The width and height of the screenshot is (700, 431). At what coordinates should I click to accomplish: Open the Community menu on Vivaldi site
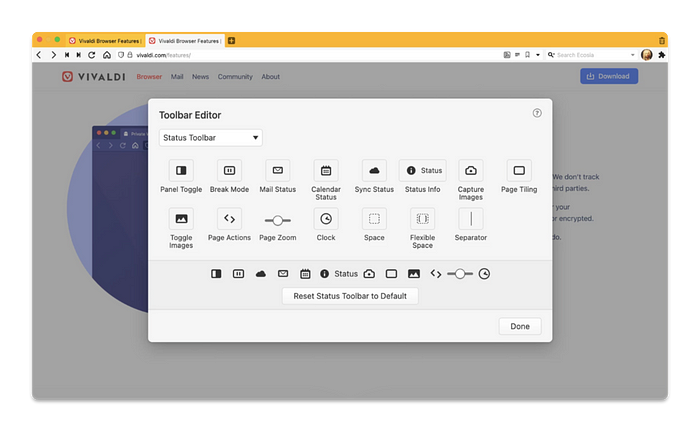tap(235, 77)
